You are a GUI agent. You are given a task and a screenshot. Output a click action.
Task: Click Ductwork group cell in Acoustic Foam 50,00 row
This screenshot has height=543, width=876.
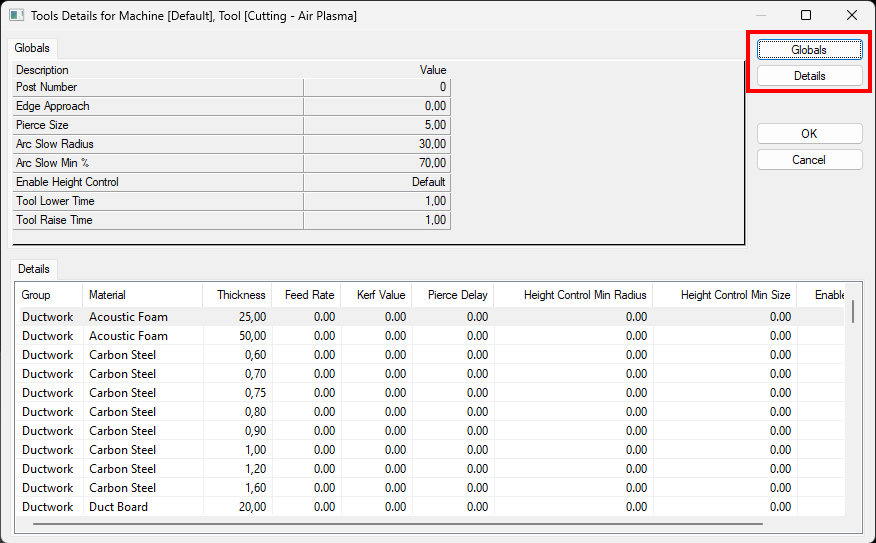[47, 336]
